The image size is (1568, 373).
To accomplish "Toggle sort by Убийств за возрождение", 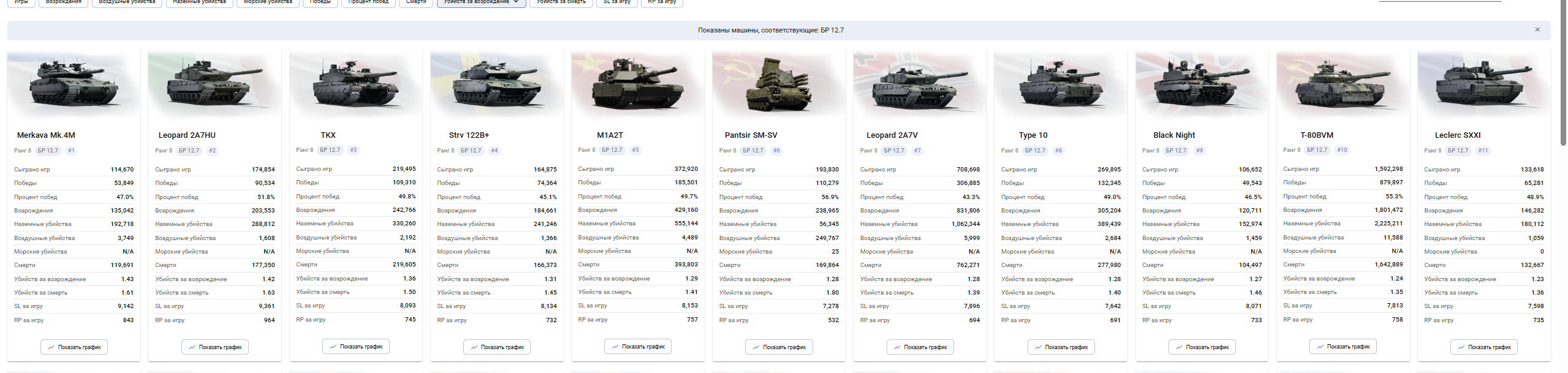I will 481,2.
